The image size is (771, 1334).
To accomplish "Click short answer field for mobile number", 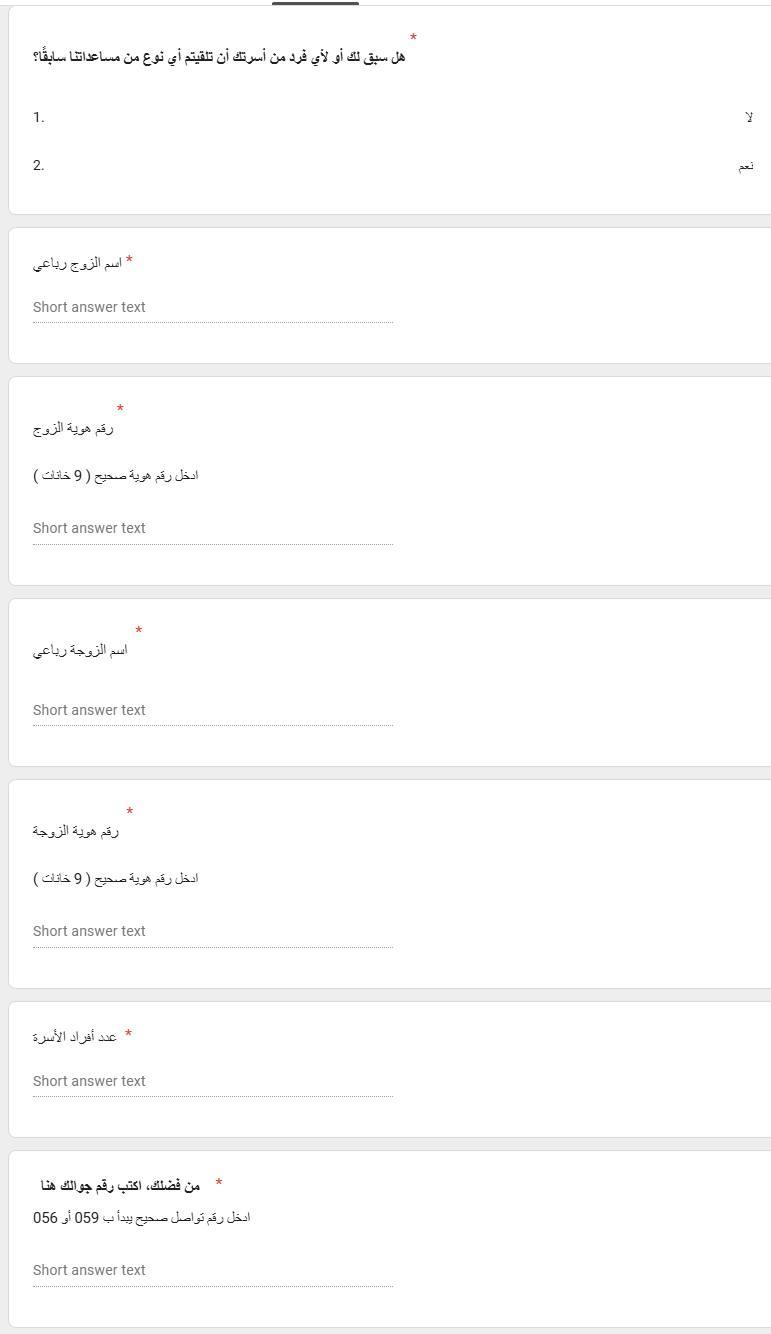I will 212,1271.
